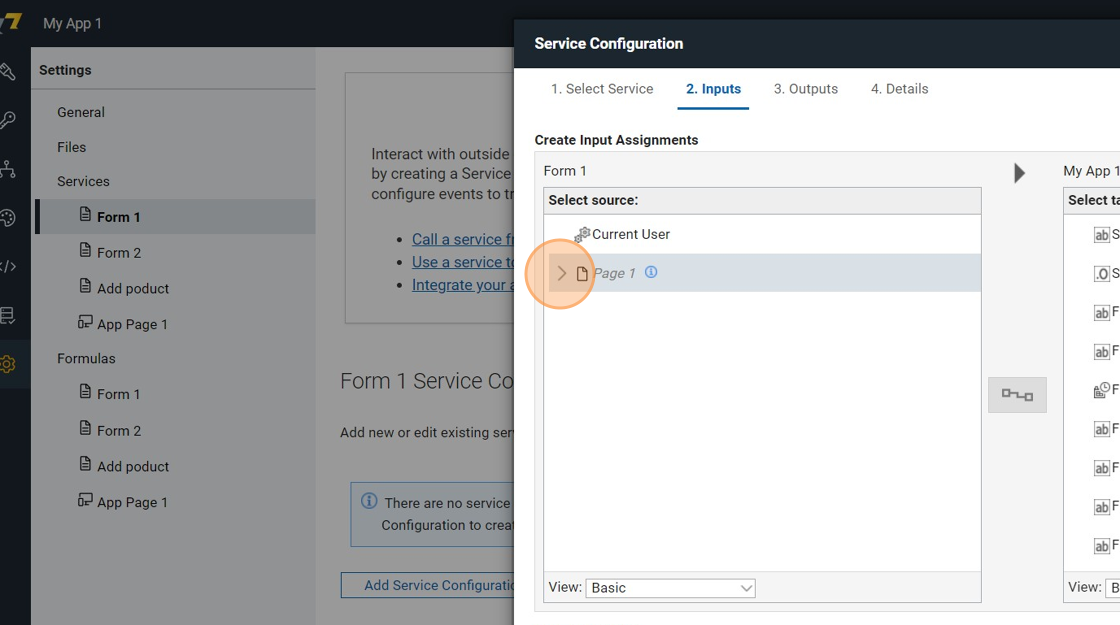Image resolution: width=1120 pixels, height=625 pixels.
Task: Open the yellow settings gear icon
Action: click(8, 364)
